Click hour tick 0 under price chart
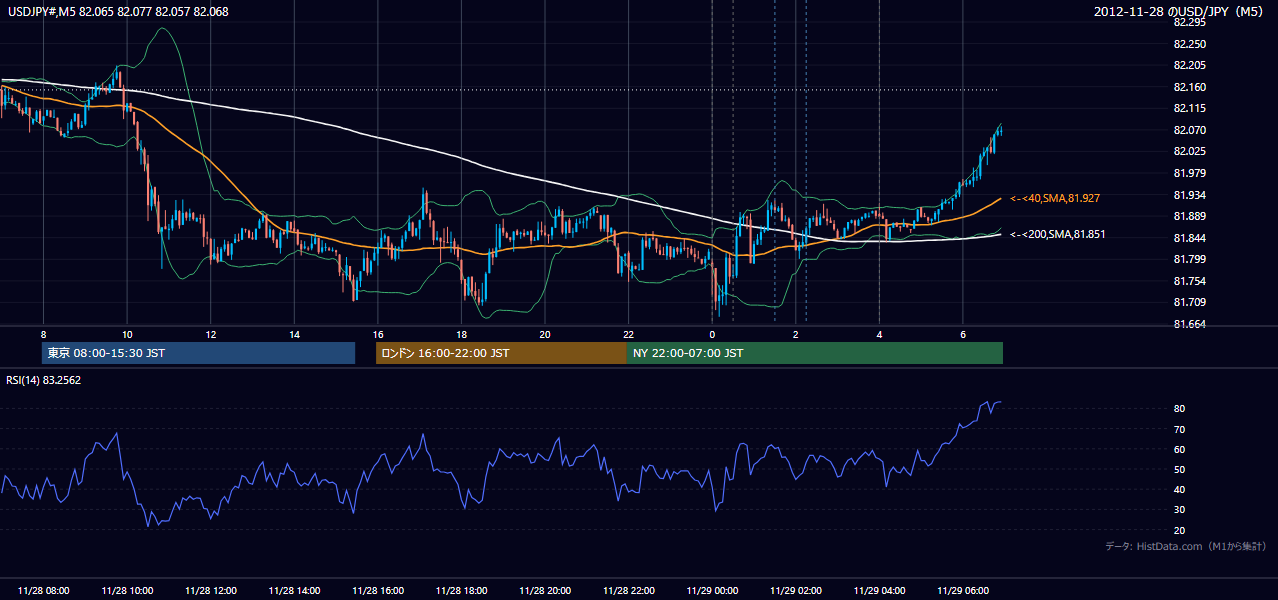 point(712,334)
